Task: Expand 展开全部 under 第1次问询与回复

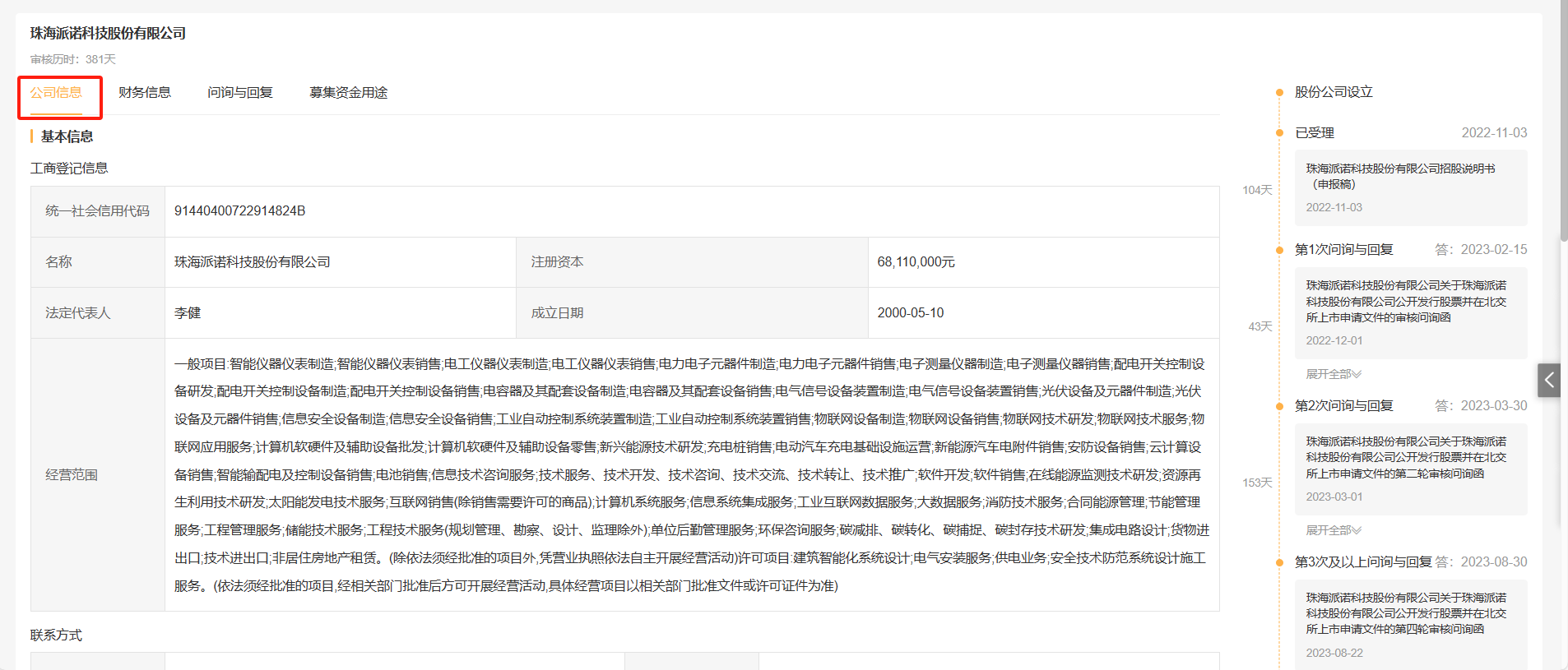Action: tap(1334, 374)
